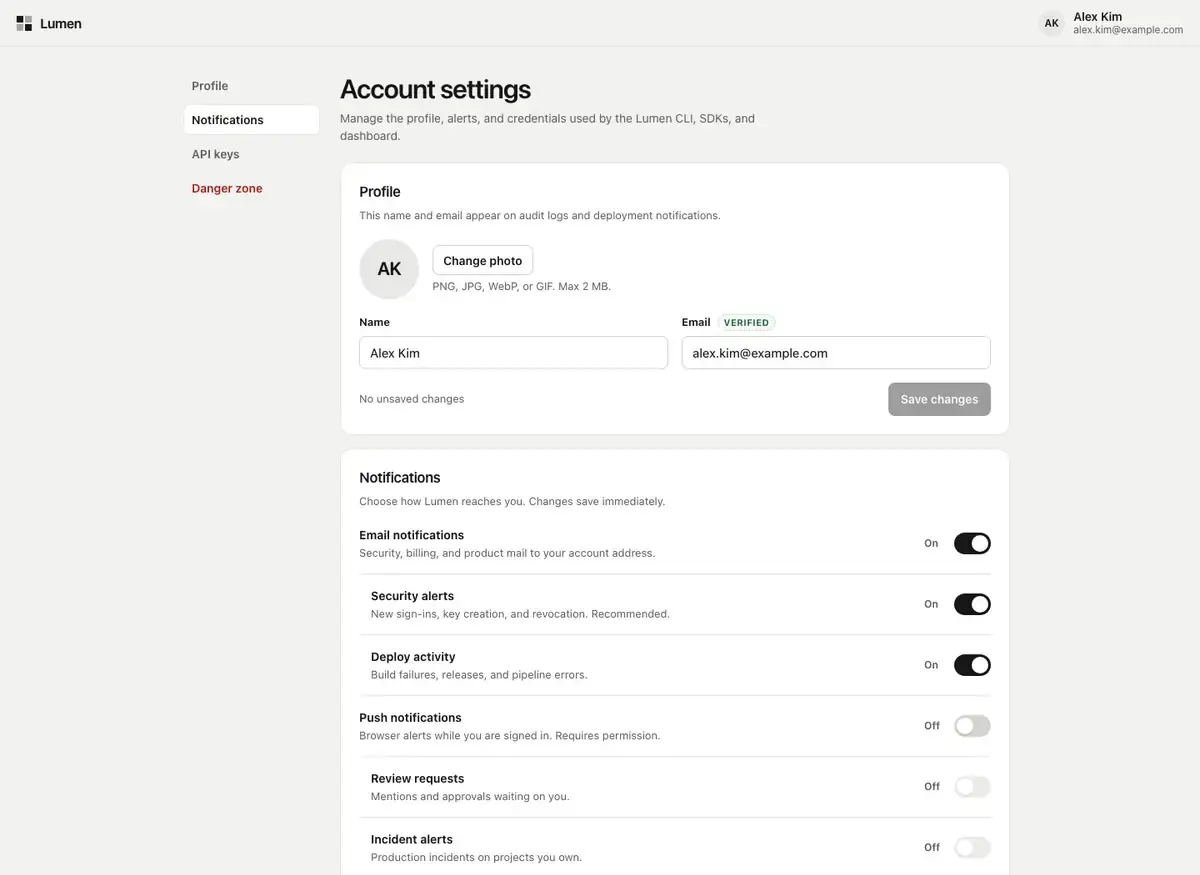
Task: Click the Save changes button
Action: (939, 399)
